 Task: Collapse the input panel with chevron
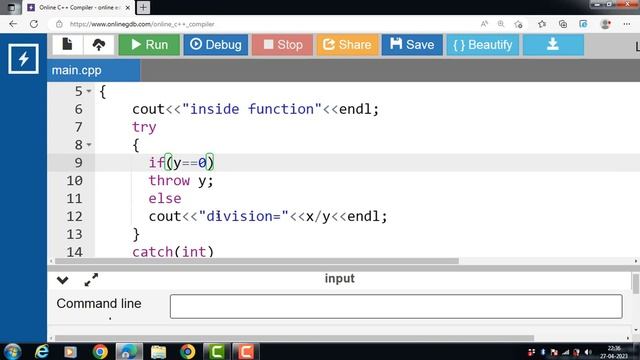(x=62, y=280)
